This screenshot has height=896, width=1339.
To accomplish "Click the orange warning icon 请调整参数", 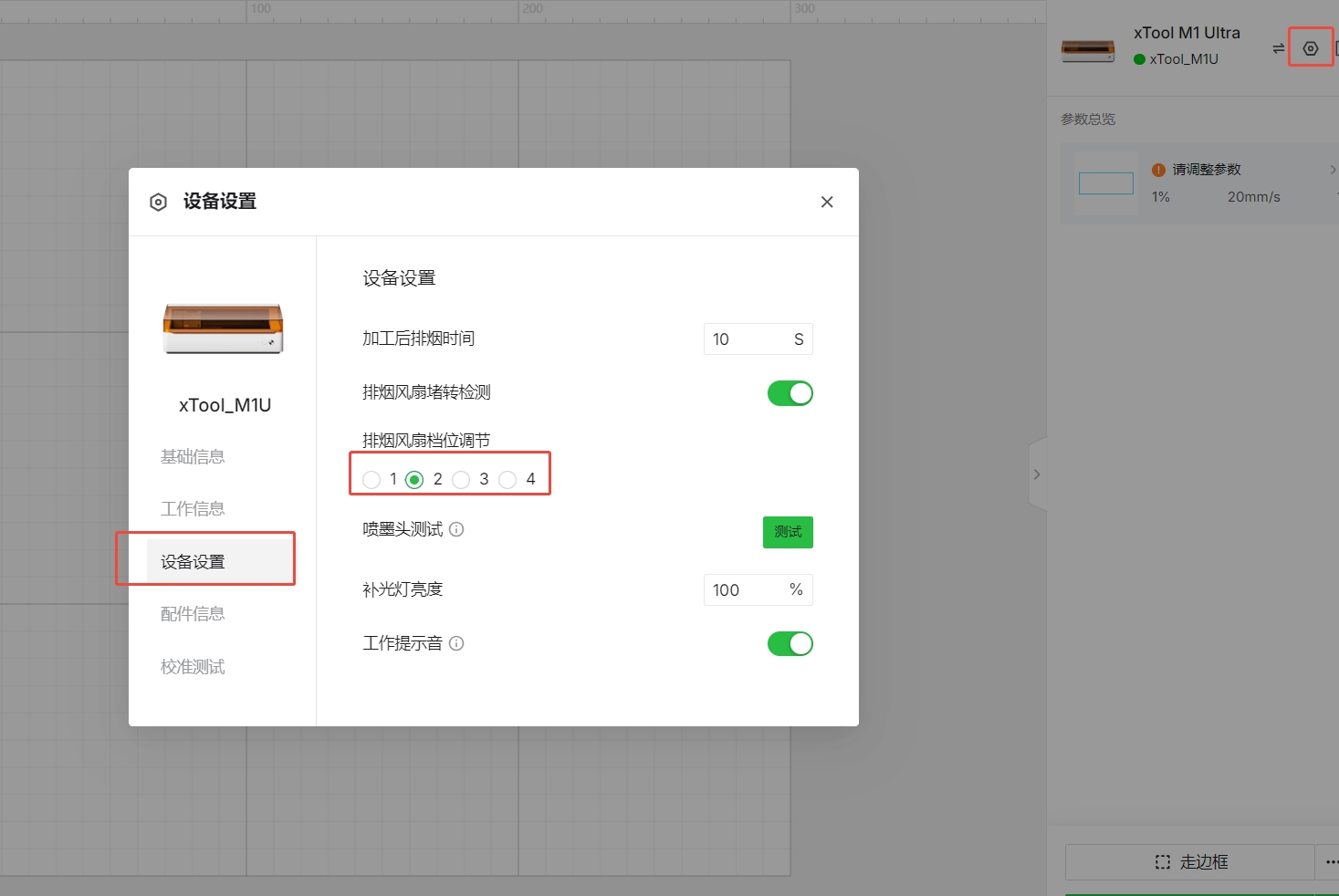I will 1158,170.
